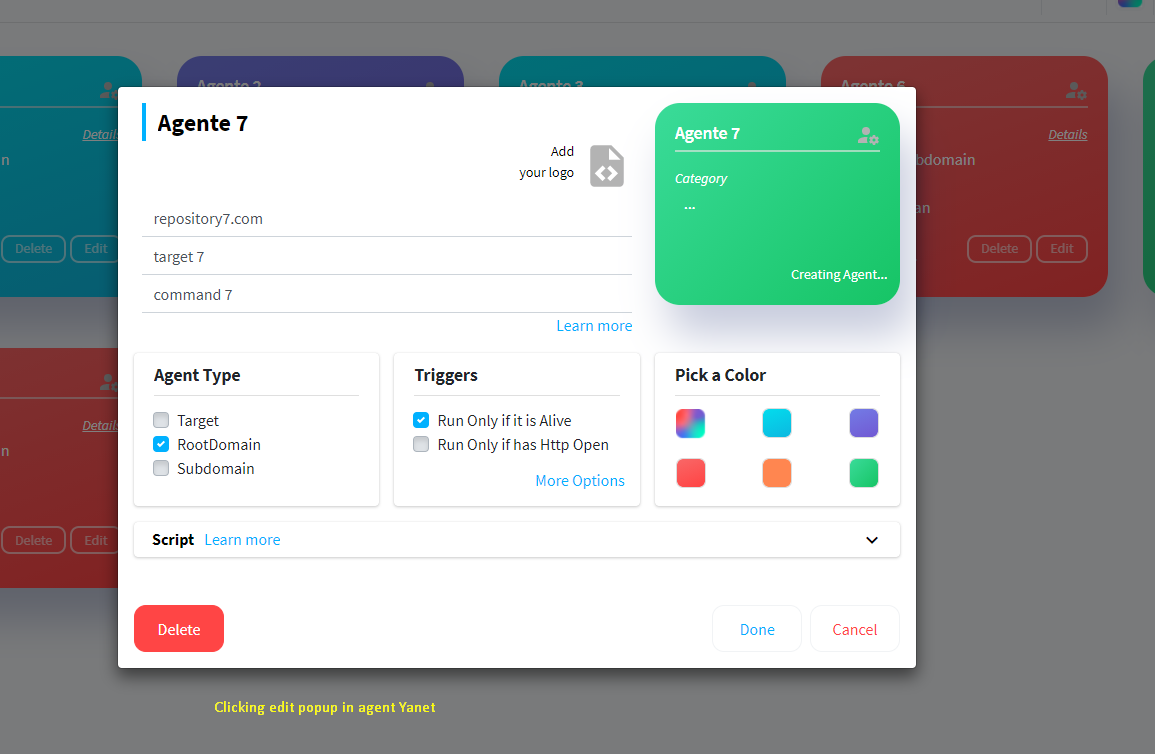Screen dimensions: 1155x754
Task: Open Details link on Agente 6 card
Action: point(1067,135)
